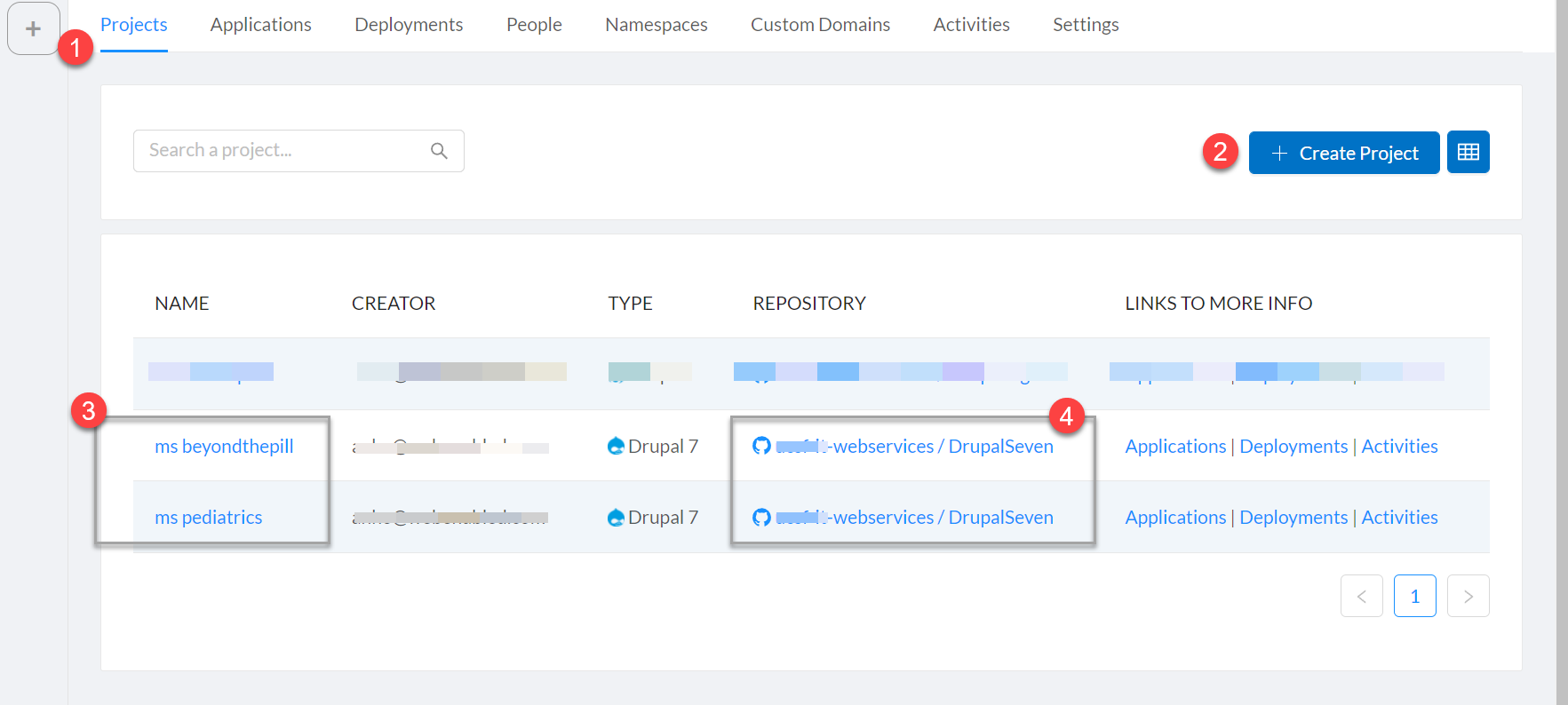The width and height of the screenshot is (1568, 705).
Task: Open the Namespaces tab
Action: click(656, 25)
